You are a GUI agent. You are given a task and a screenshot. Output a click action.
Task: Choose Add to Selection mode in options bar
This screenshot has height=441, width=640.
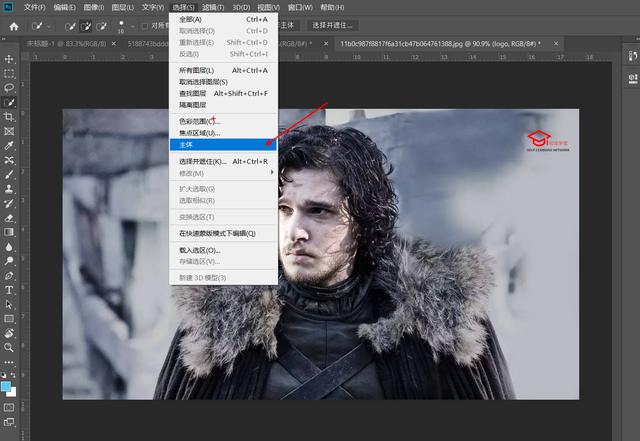[x=86, y=27]
